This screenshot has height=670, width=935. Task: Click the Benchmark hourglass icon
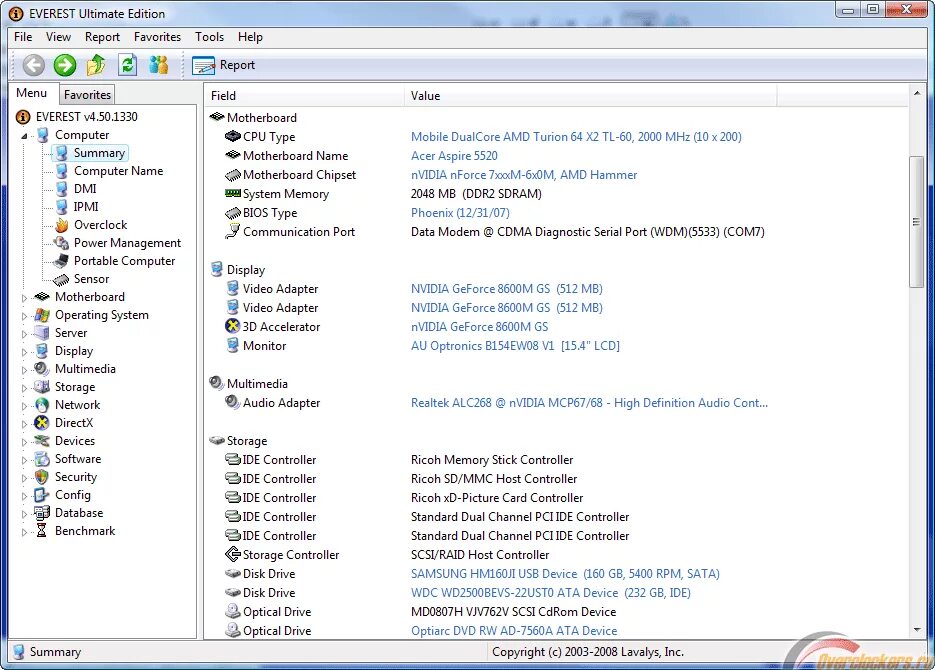[x=42, y=531]
